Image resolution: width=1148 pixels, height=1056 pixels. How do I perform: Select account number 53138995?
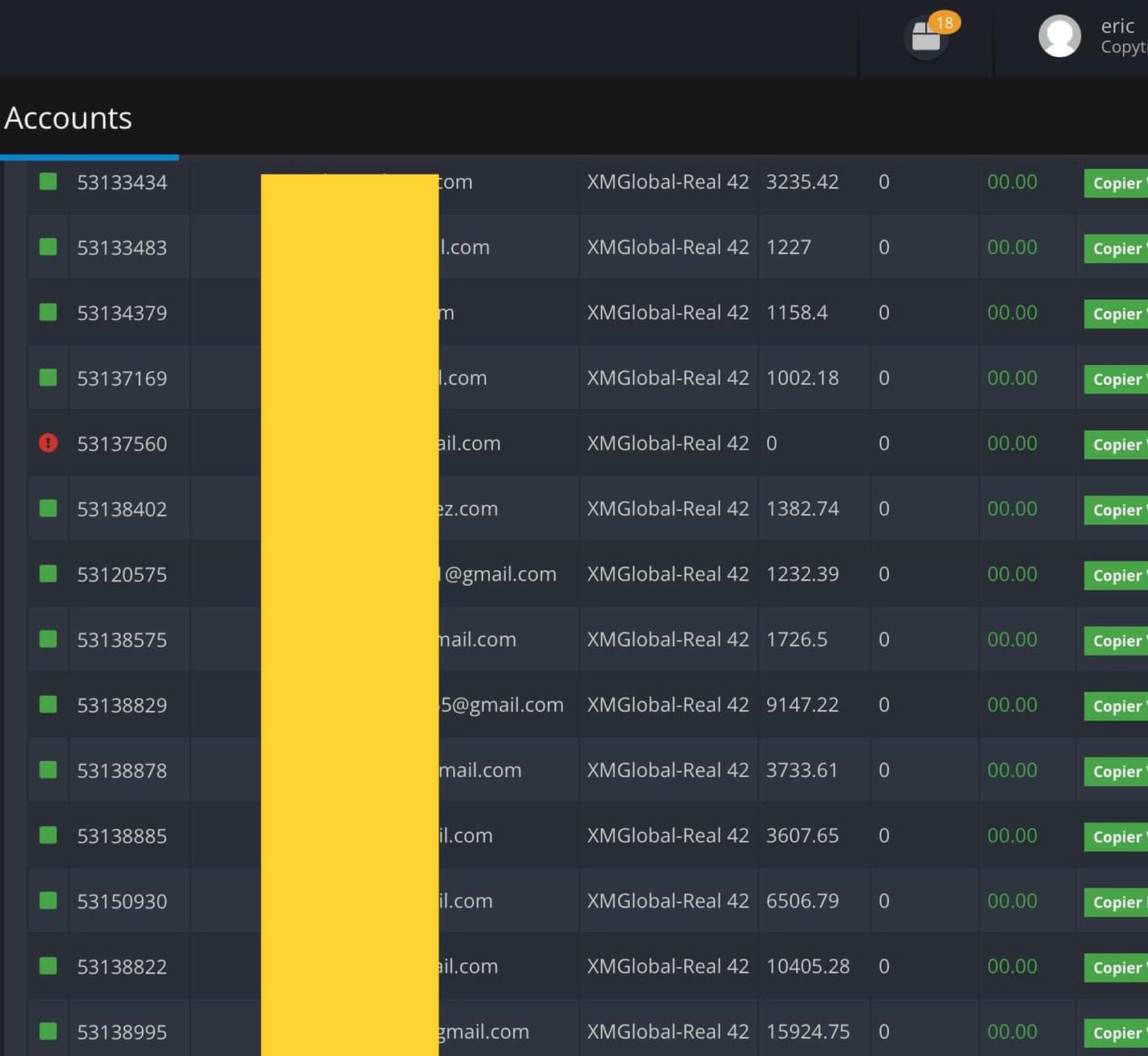pos(122,1032)
